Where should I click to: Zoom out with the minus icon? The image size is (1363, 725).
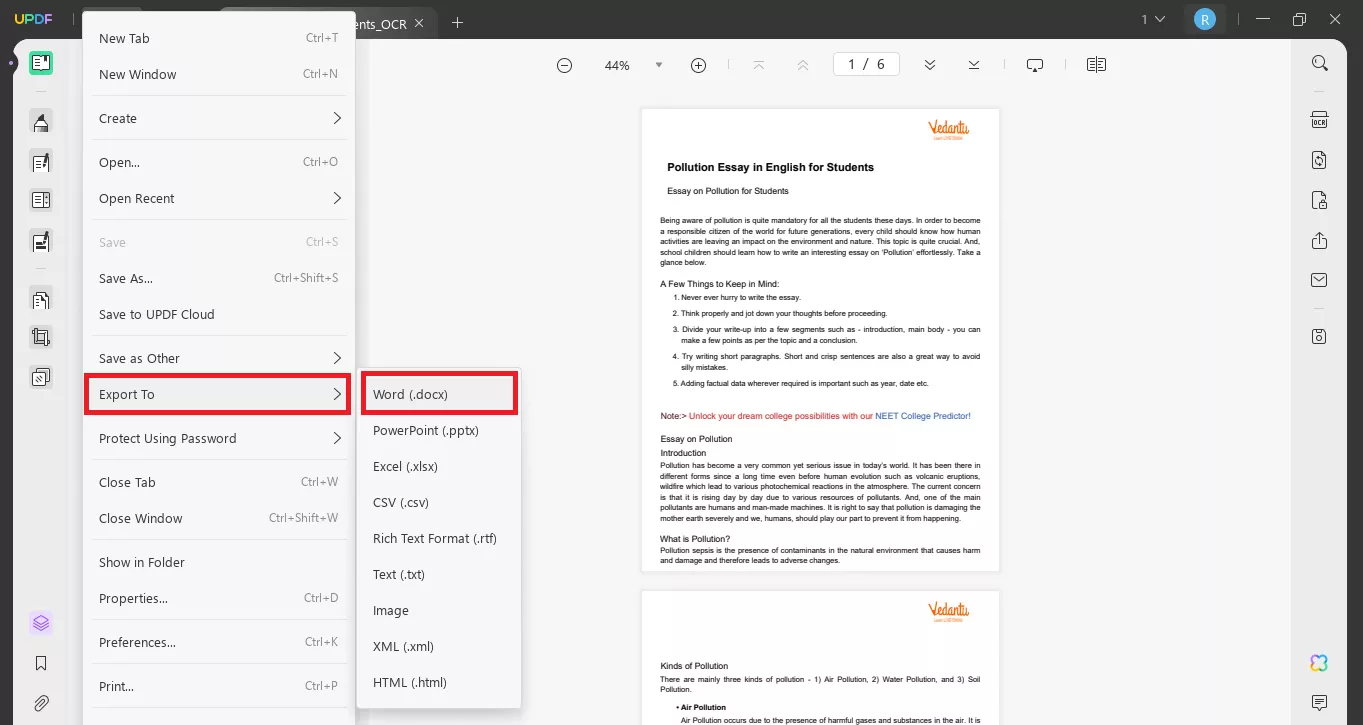click(x=564, y=65)
